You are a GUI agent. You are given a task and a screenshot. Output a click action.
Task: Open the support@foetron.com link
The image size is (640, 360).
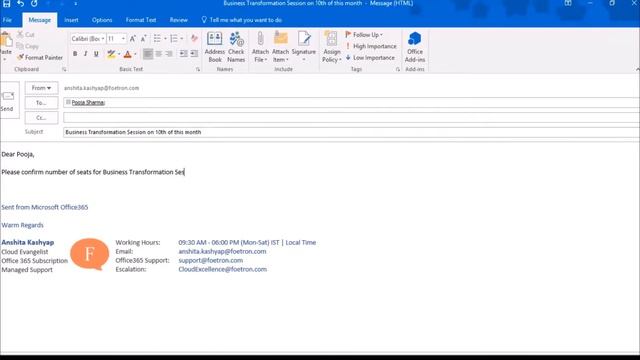211,260
